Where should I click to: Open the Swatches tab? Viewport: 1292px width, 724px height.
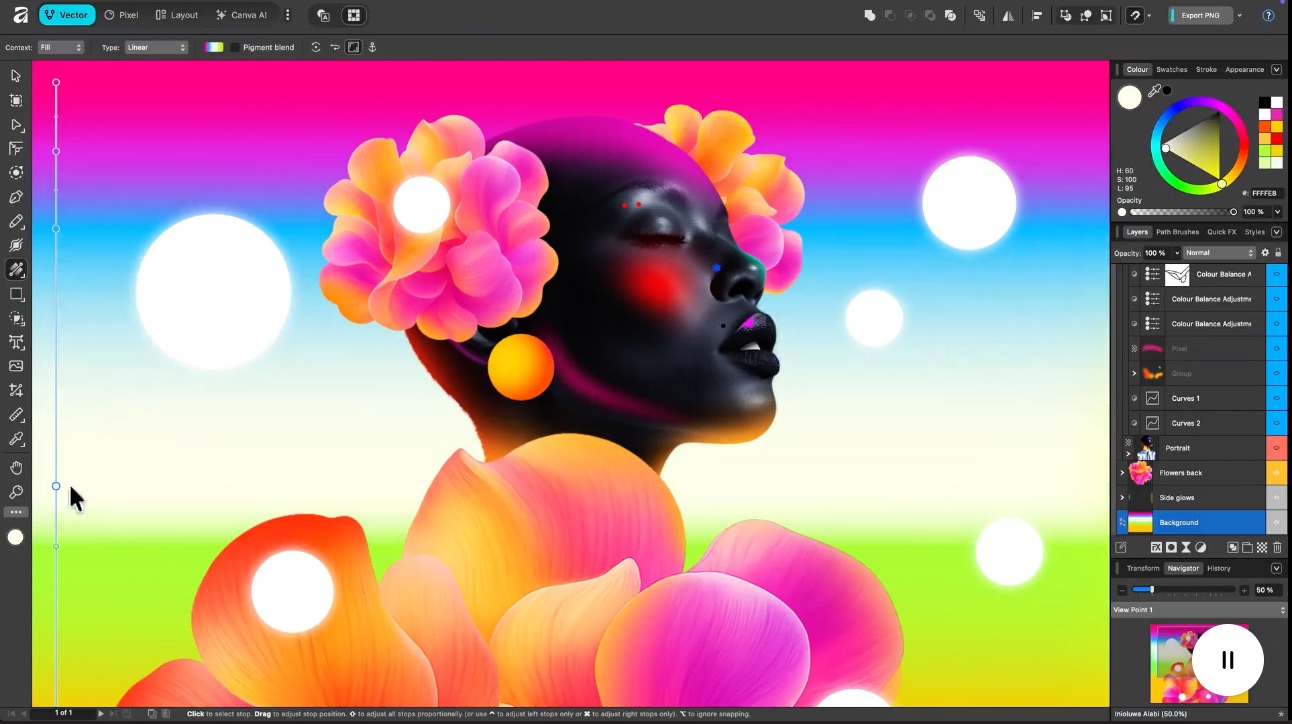pos(1171,69)
